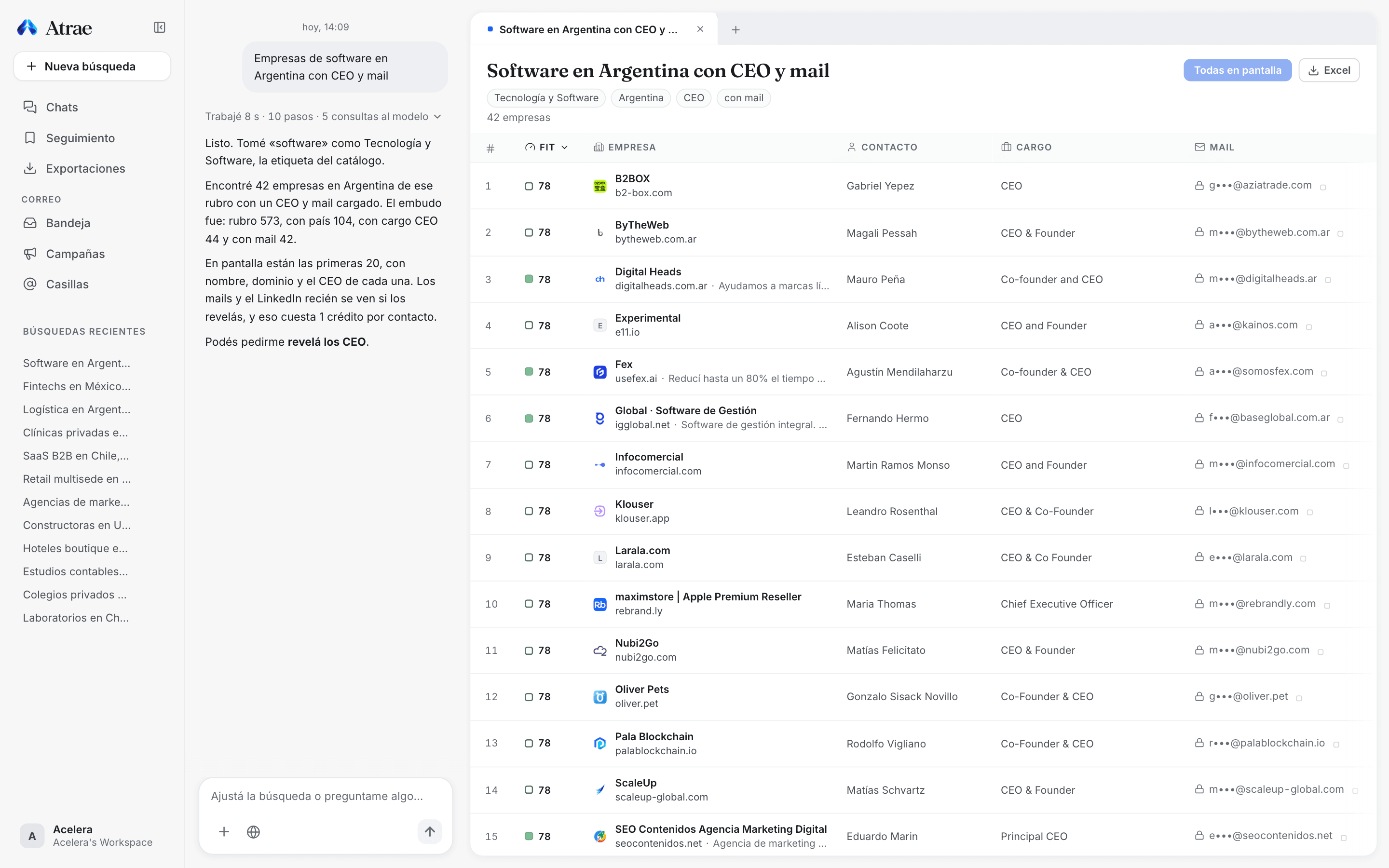Open Casillas section
The image size is (1389, 868).
pos(55,284)
